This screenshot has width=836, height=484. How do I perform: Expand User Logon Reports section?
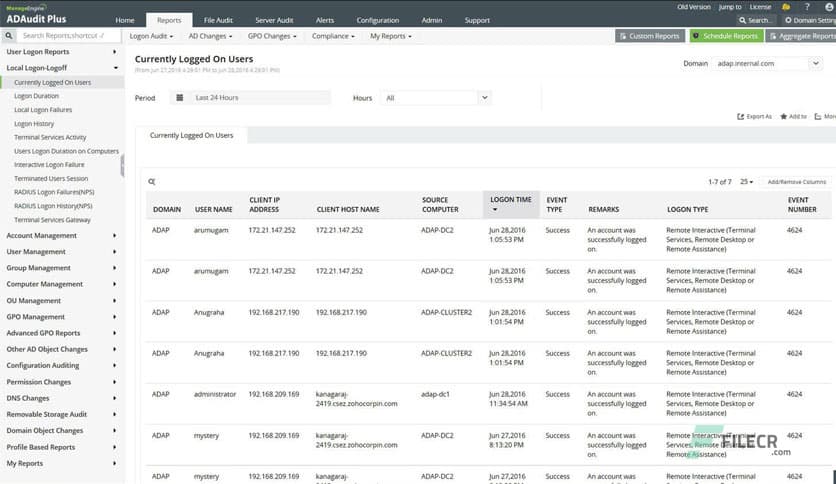[x=62, y=52]
